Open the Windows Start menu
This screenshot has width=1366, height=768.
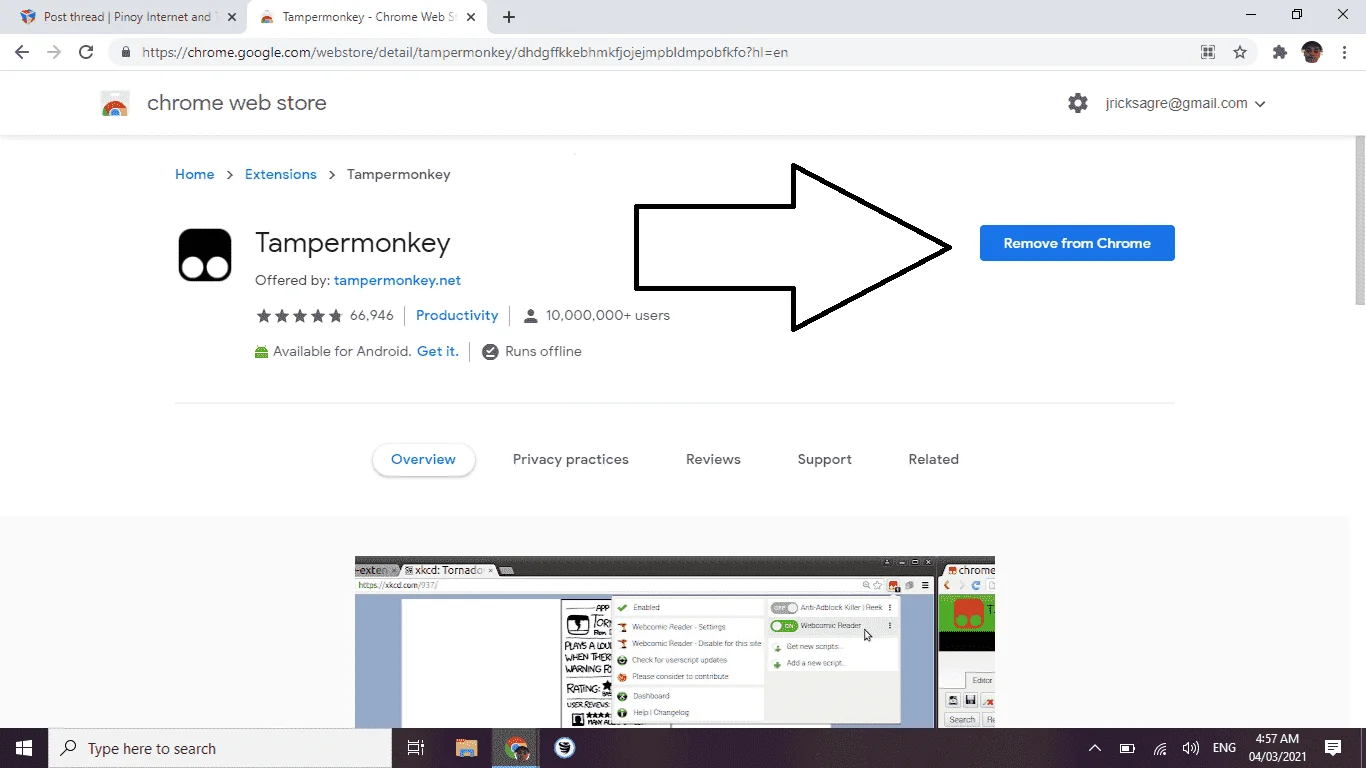[x=24, y=748]
